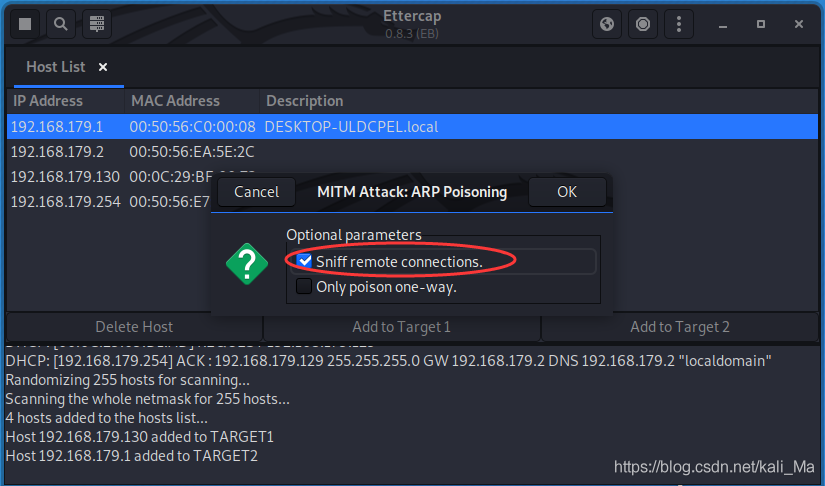This screenshot has height=486, width=825.
Task: Maximize the Ettercap window
Action: (761, 23)
